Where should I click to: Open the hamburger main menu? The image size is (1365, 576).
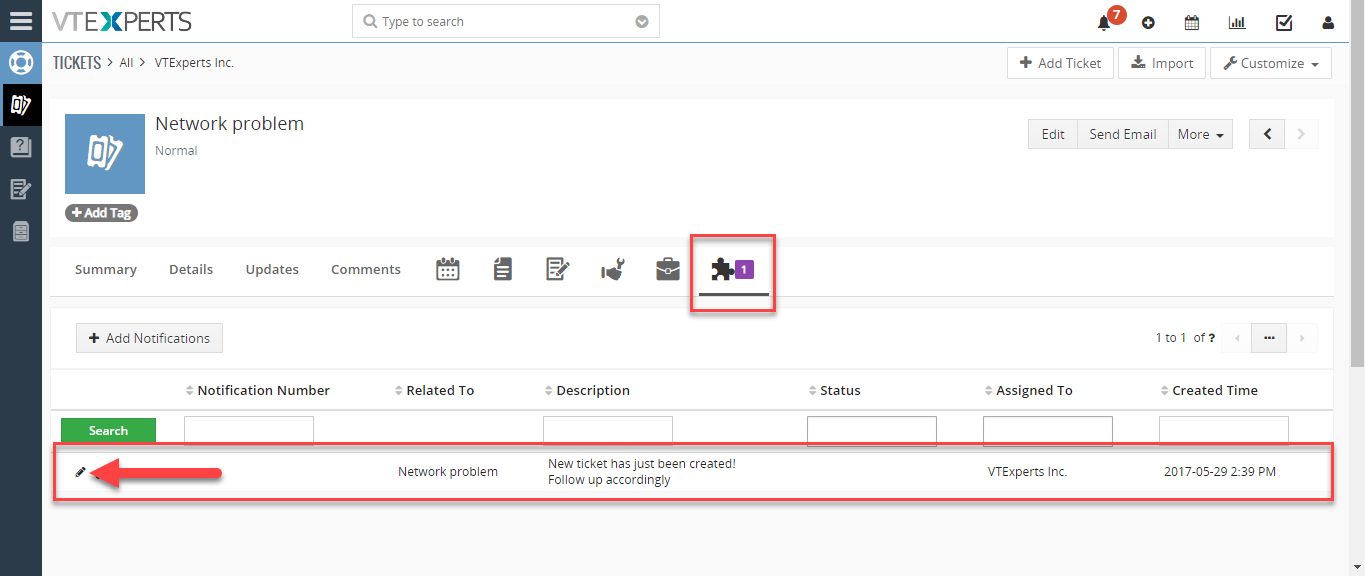21,21
